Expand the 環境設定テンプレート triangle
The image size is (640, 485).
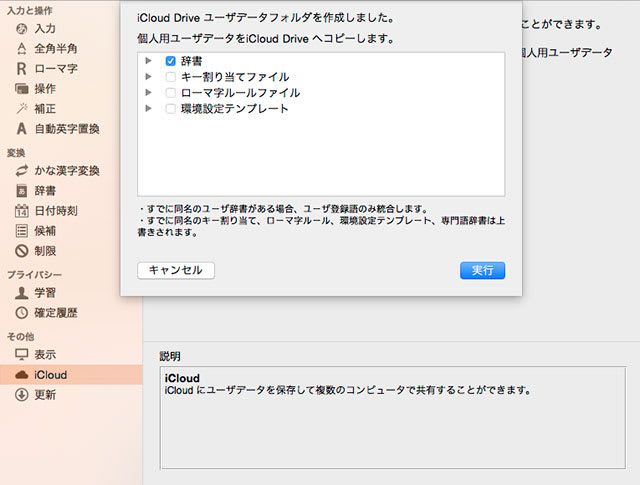tap(149, 108)
